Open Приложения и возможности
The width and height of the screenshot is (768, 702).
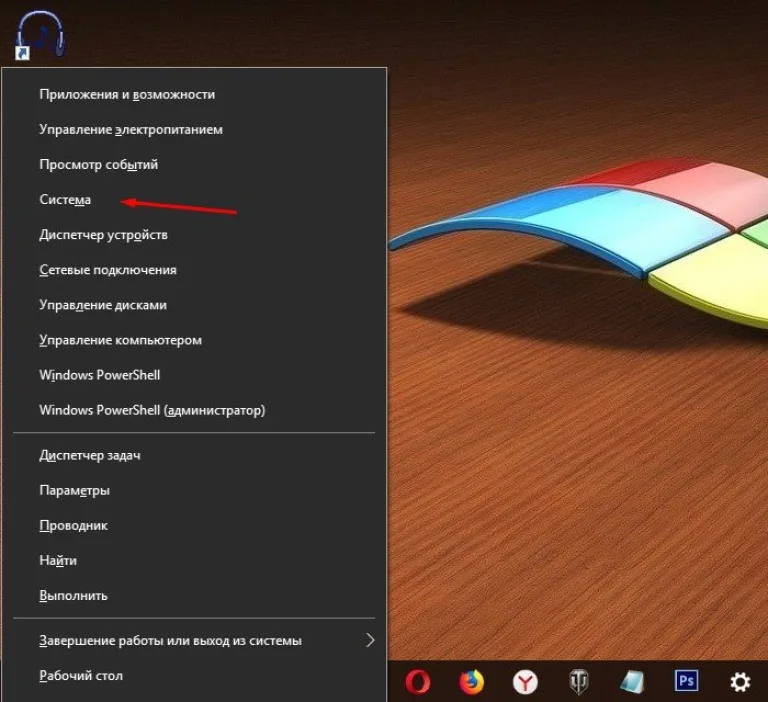[194, 94]
